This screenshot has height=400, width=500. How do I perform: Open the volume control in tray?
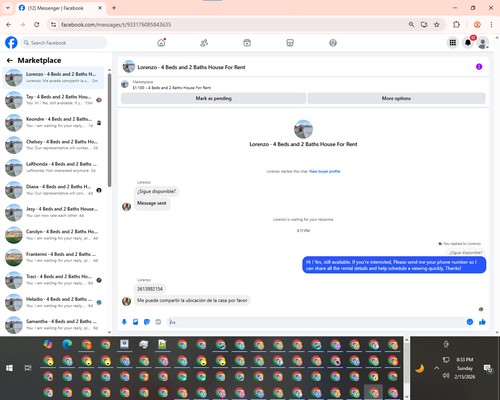pos(446,376)
